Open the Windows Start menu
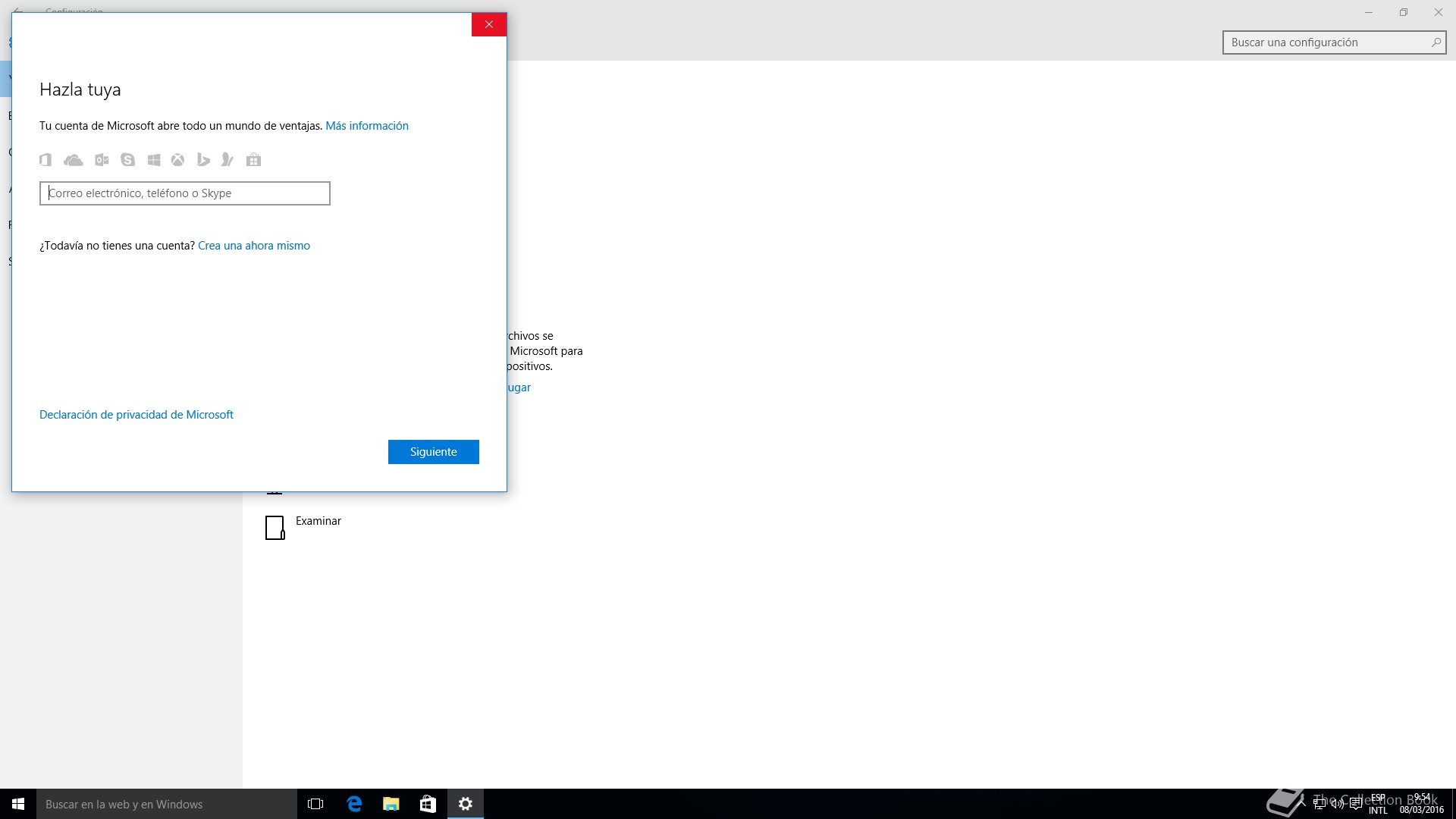The image size is (1456, 819). pos(18,804)
